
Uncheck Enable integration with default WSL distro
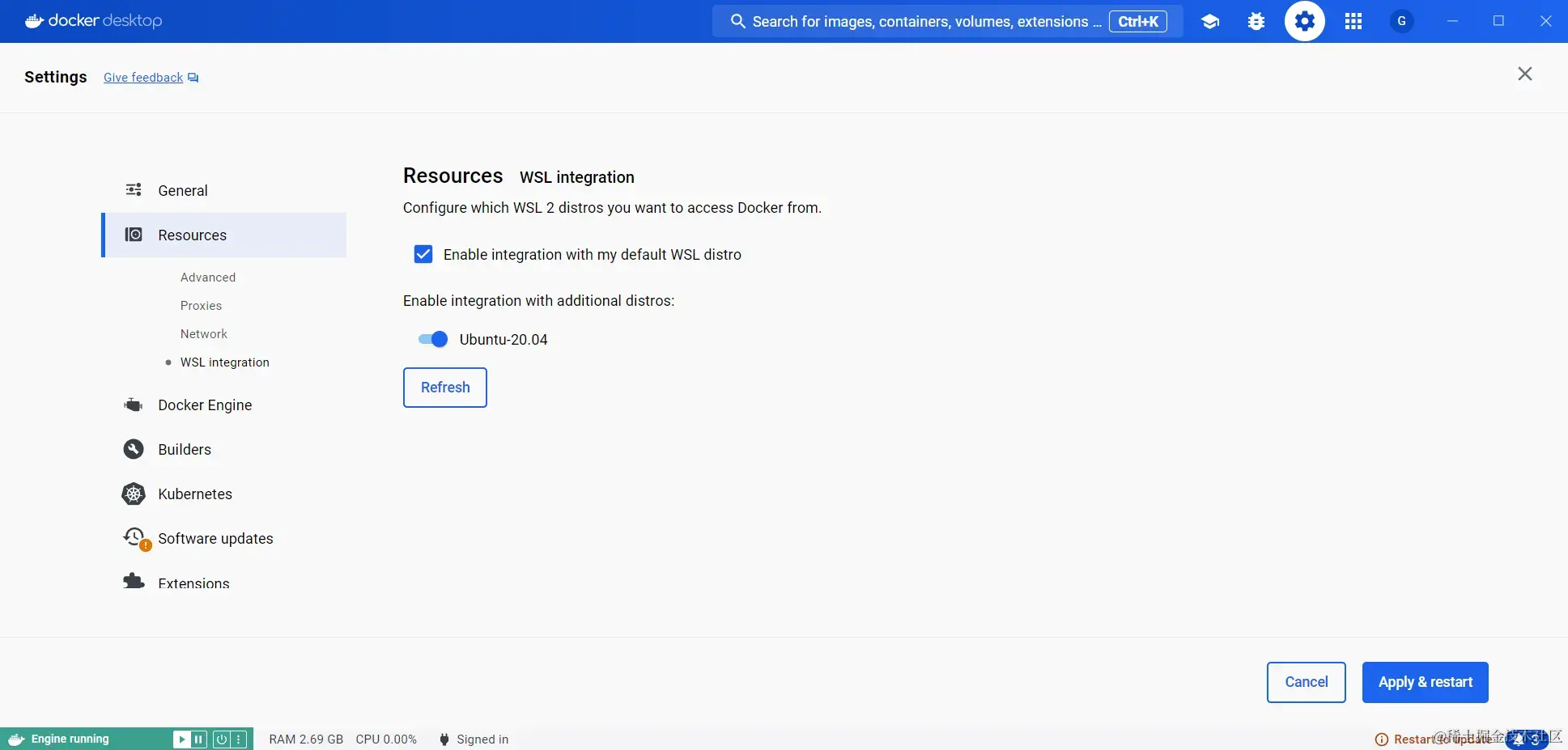pos(423,255)
